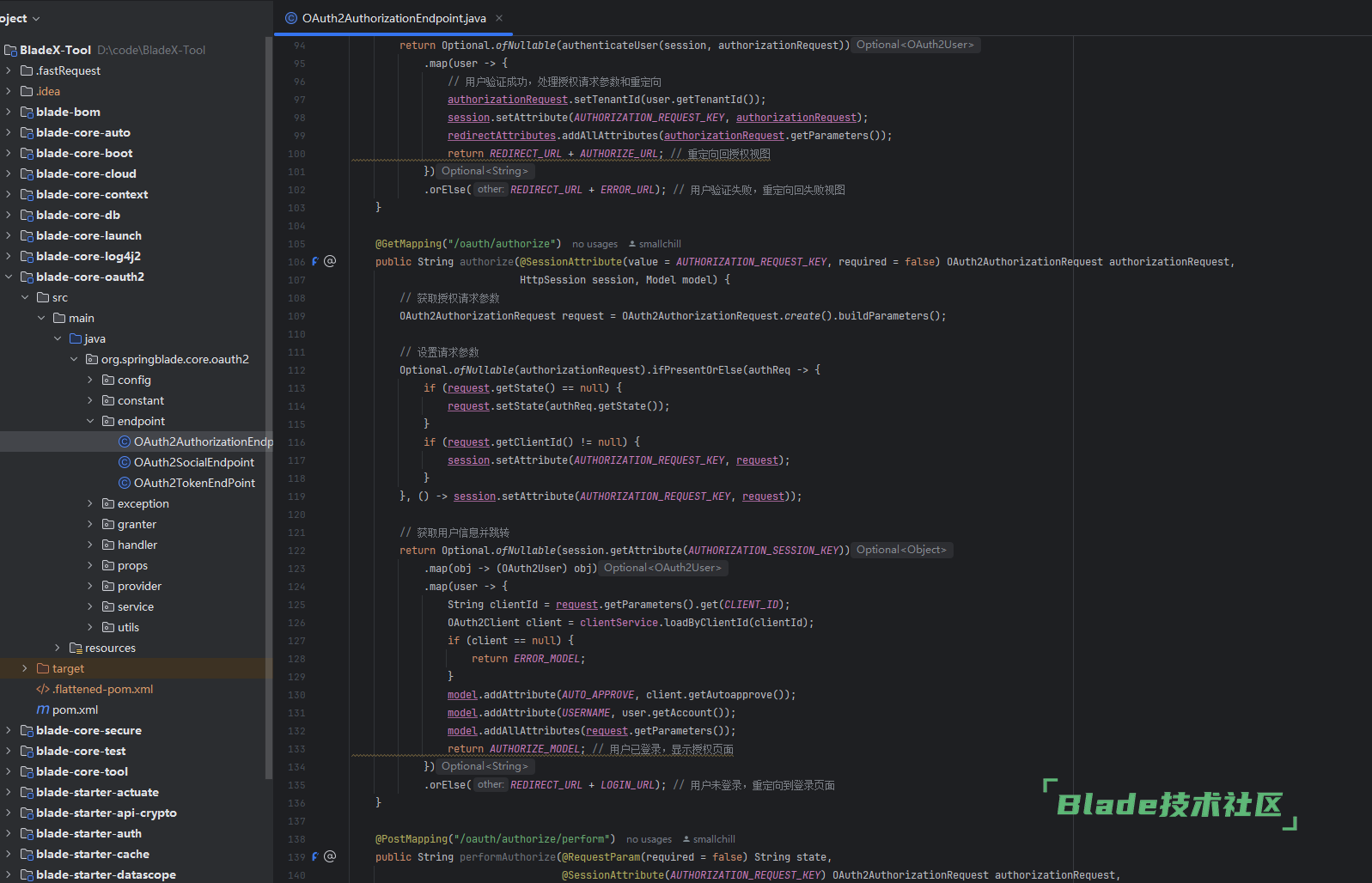
Task: Click the OAuth2AuthorizationEndpoint class icon in tree
Action: [x=125, y=441]
